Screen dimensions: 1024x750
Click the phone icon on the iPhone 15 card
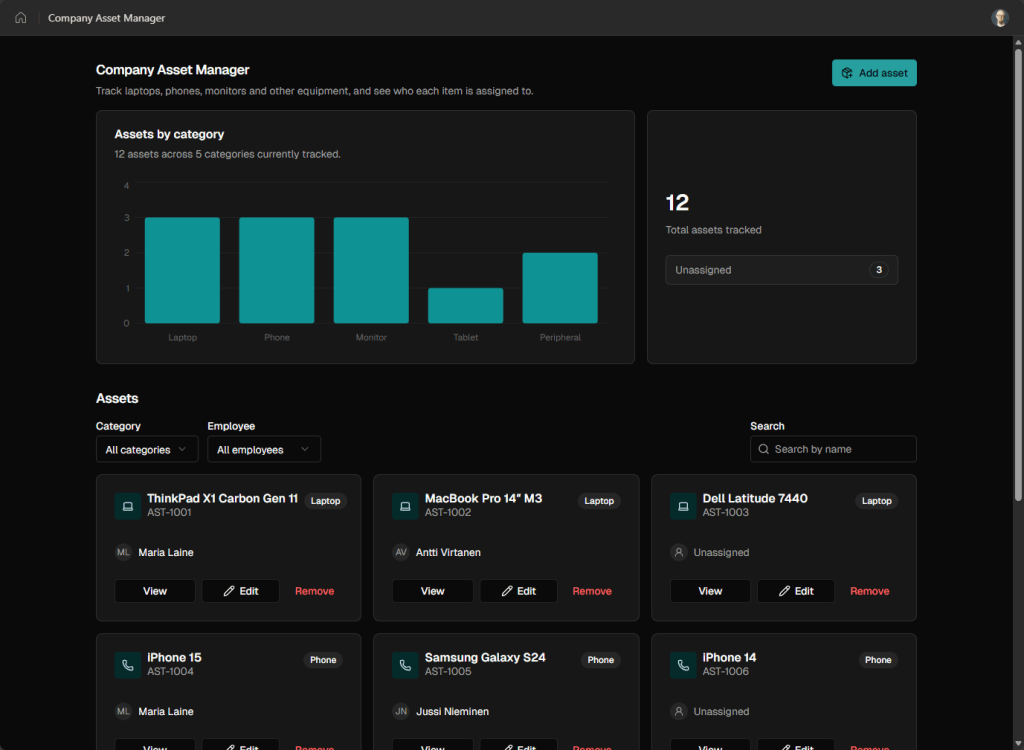click(128, 665)
